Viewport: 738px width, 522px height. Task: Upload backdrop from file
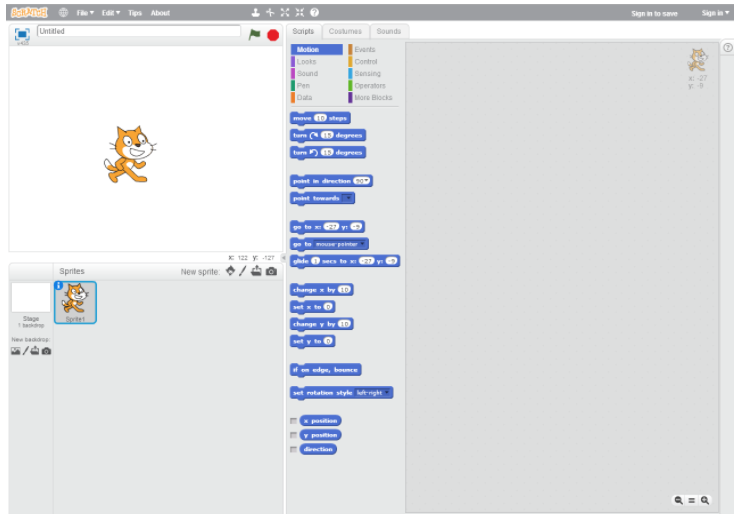[x=35, y=351]
